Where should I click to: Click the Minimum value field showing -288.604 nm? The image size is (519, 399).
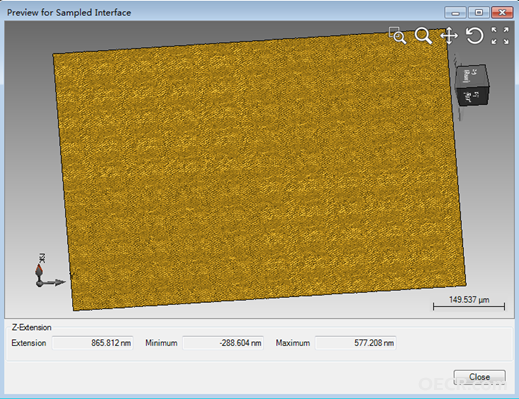(223, 343)
